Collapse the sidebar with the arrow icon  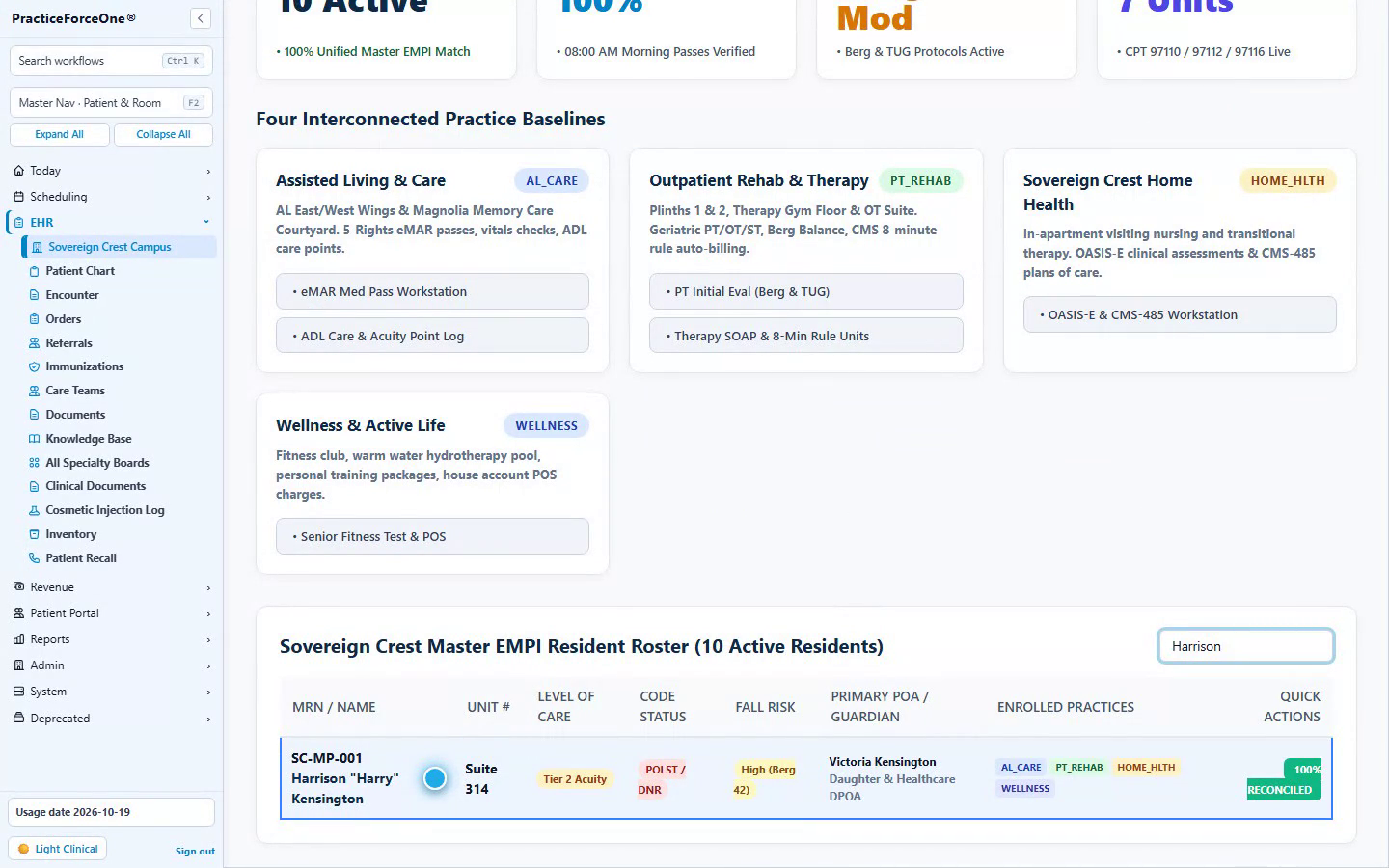(201, 18)
